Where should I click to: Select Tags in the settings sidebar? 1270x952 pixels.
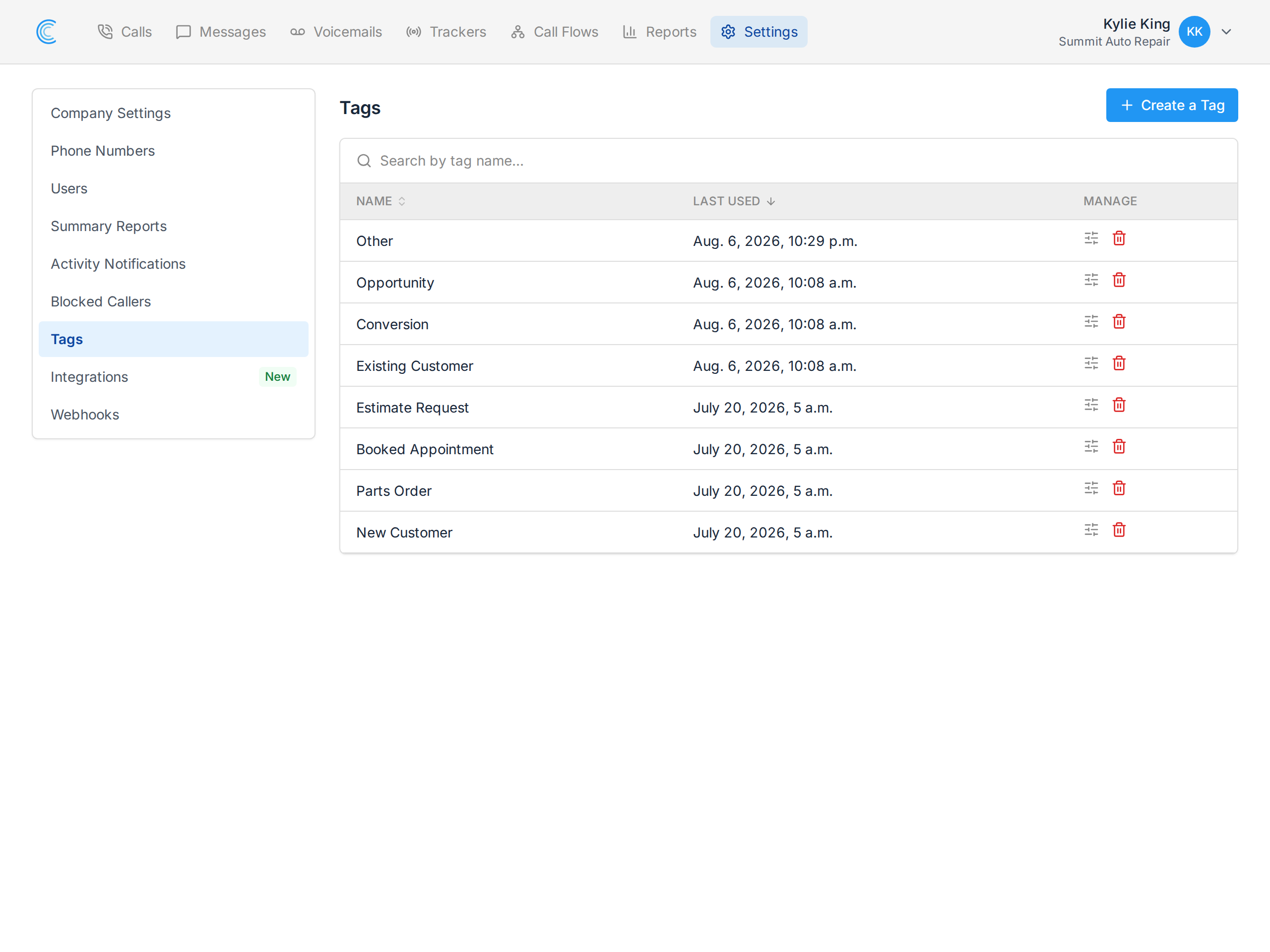point(174,339)
